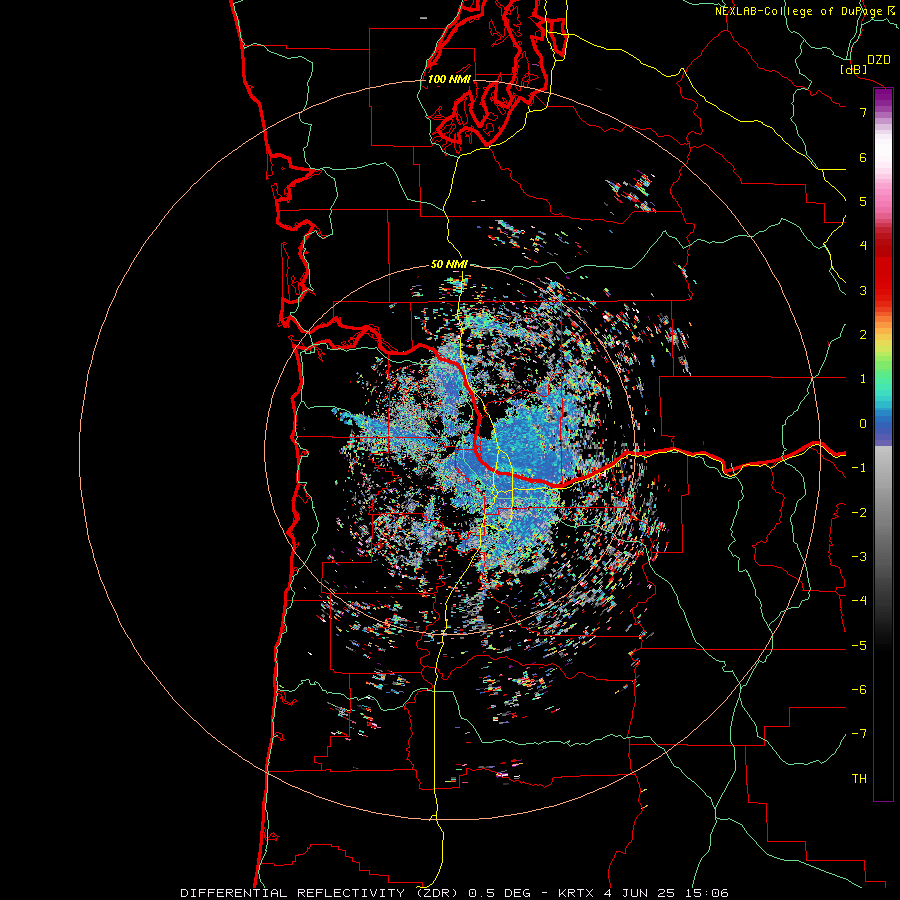Click the 'TH' label at legend bottom
This screenshot has width=900, height=900.
pyautogui.click(x=859, y=778)
